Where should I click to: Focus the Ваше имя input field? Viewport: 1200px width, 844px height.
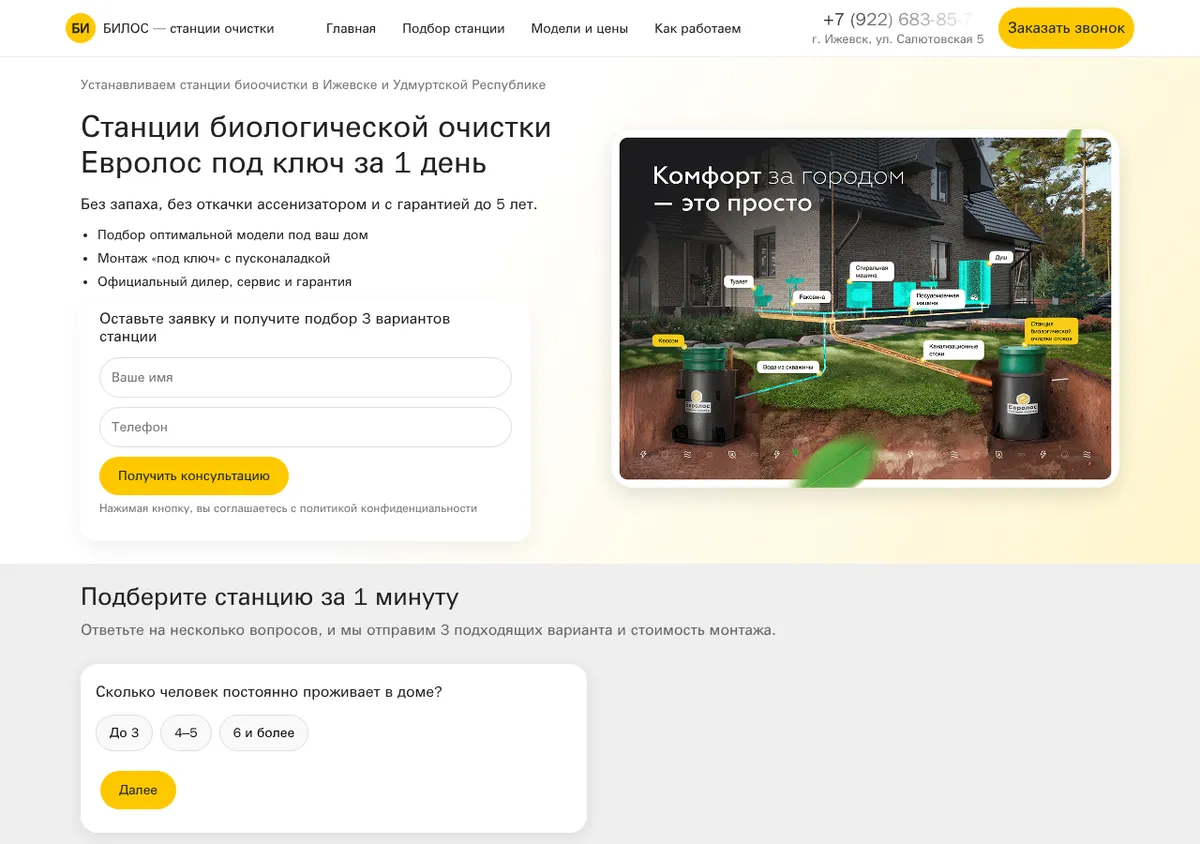[x=305, y=378]
